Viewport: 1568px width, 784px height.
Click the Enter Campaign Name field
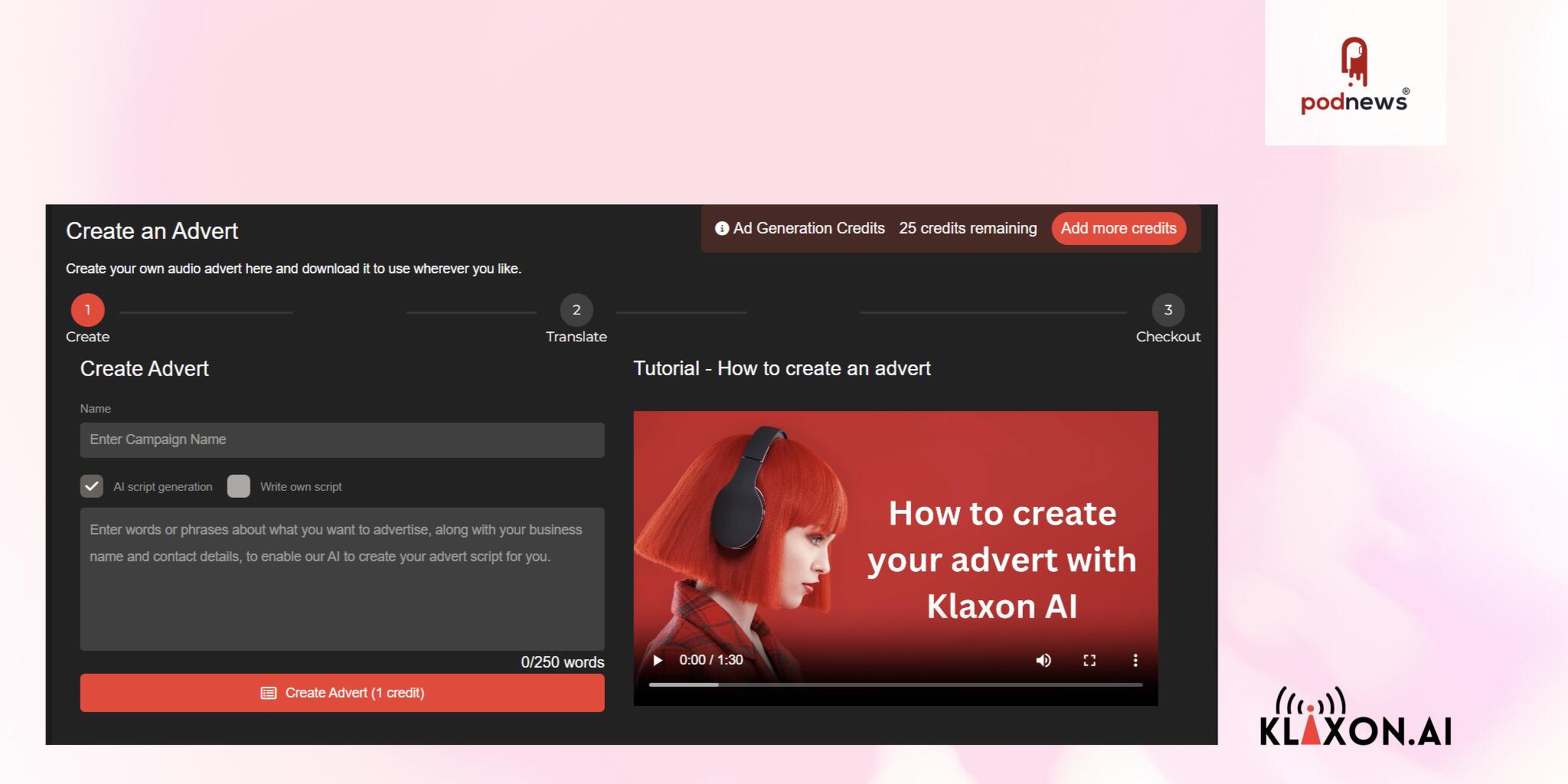[342, 440]
